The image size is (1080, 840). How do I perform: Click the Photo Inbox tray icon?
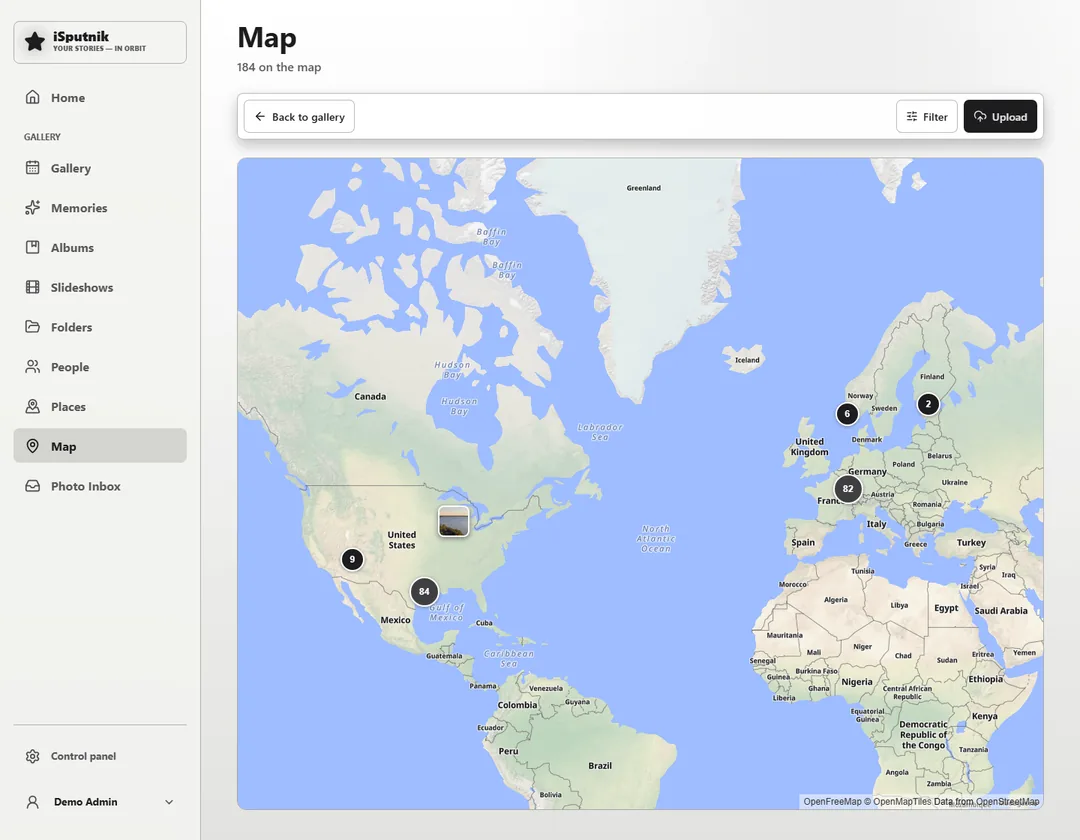[x=32, y=486]
